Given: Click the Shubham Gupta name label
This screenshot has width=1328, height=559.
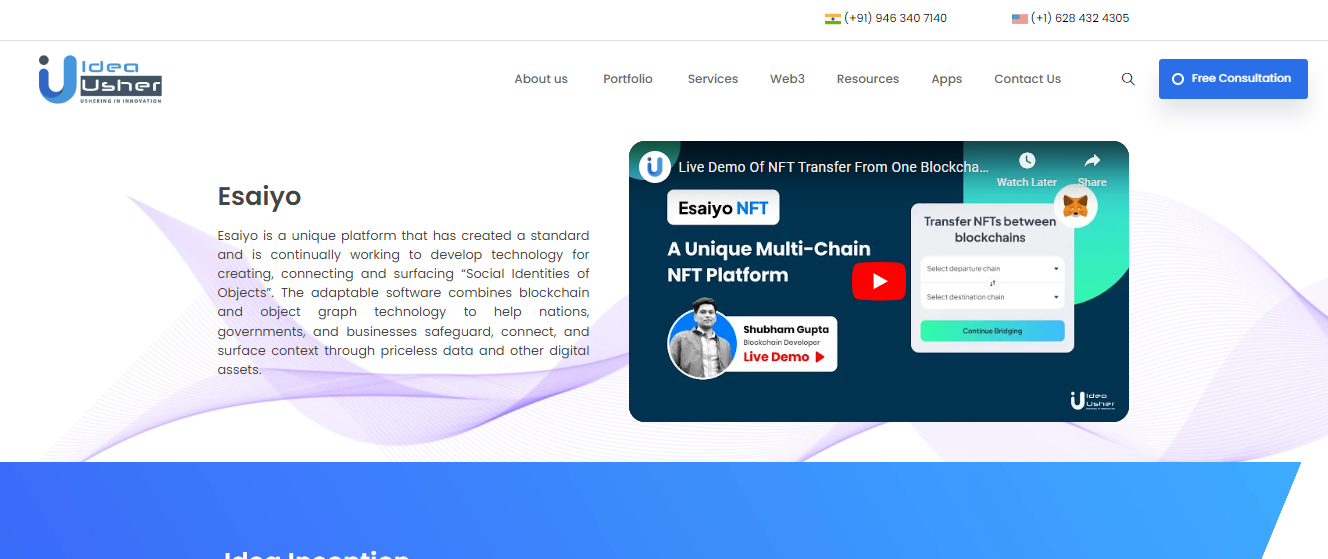Looking at the screenshot, I should tap(785, 329).
